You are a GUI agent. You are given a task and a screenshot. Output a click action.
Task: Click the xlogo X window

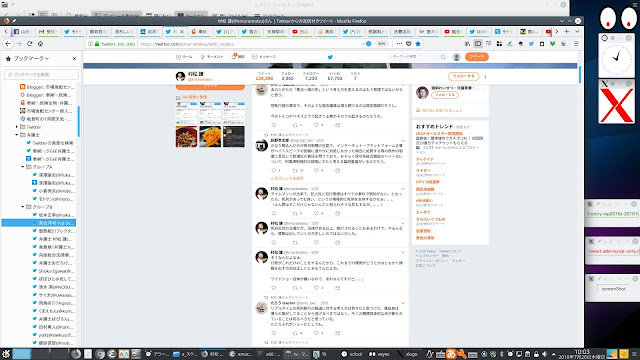coord(616,106)
